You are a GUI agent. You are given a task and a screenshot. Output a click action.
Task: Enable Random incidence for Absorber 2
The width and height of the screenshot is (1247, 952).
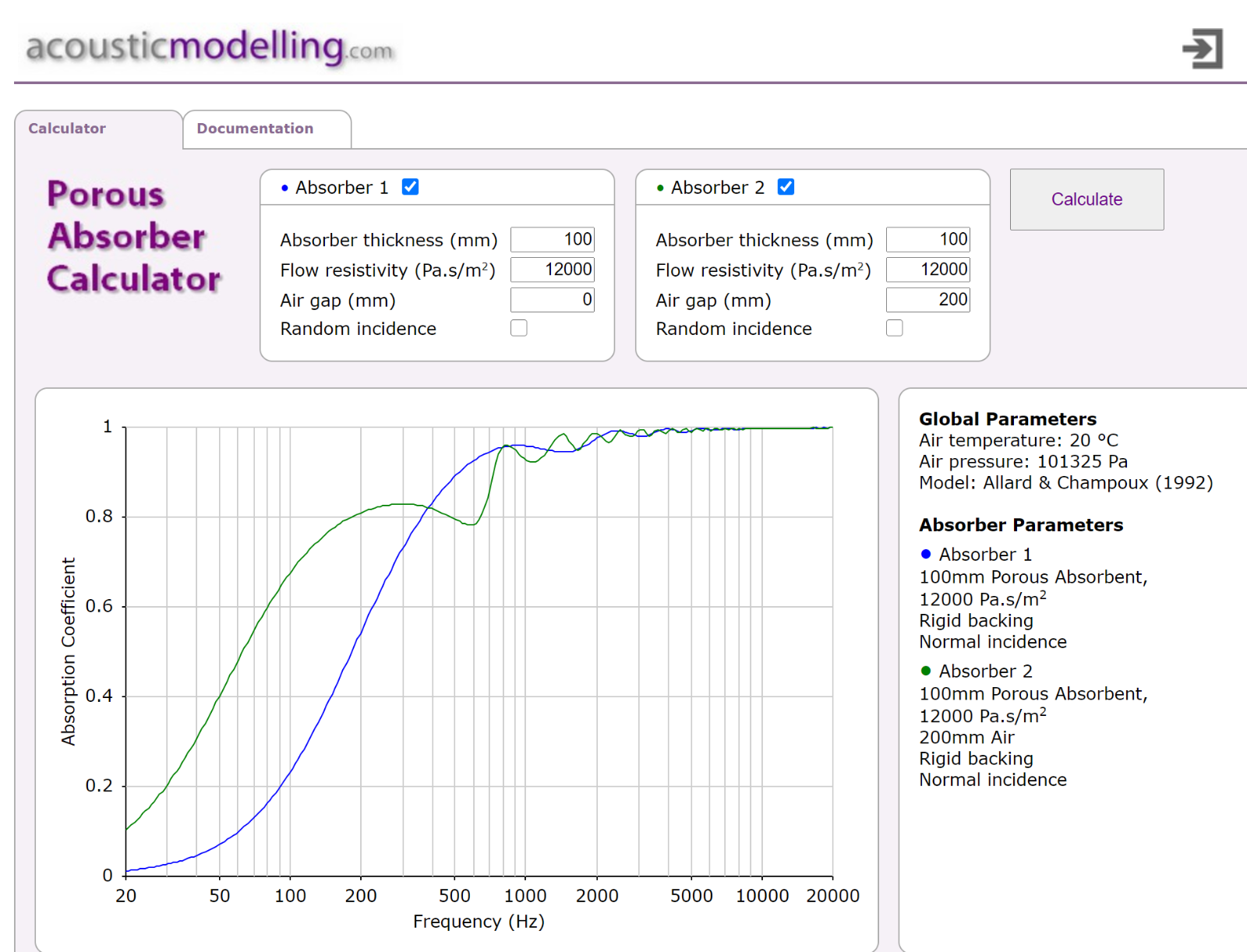point(895,328)
